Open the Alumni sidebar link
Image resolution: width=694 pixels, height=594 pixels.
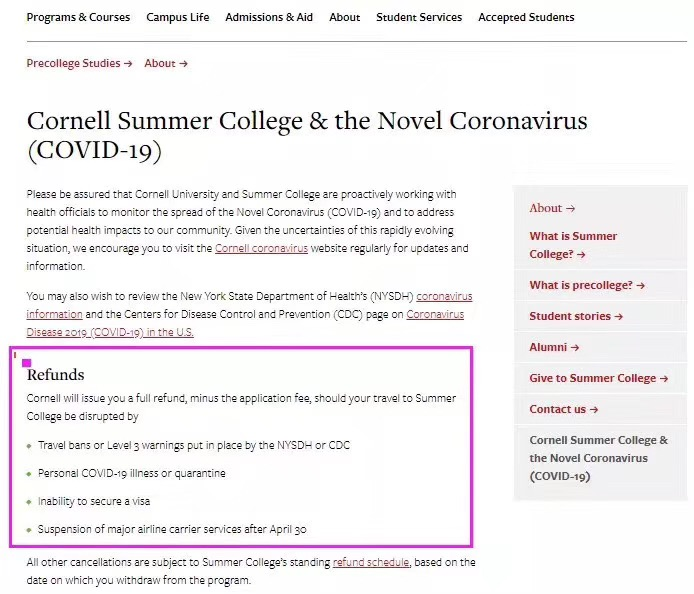point(554,347)
